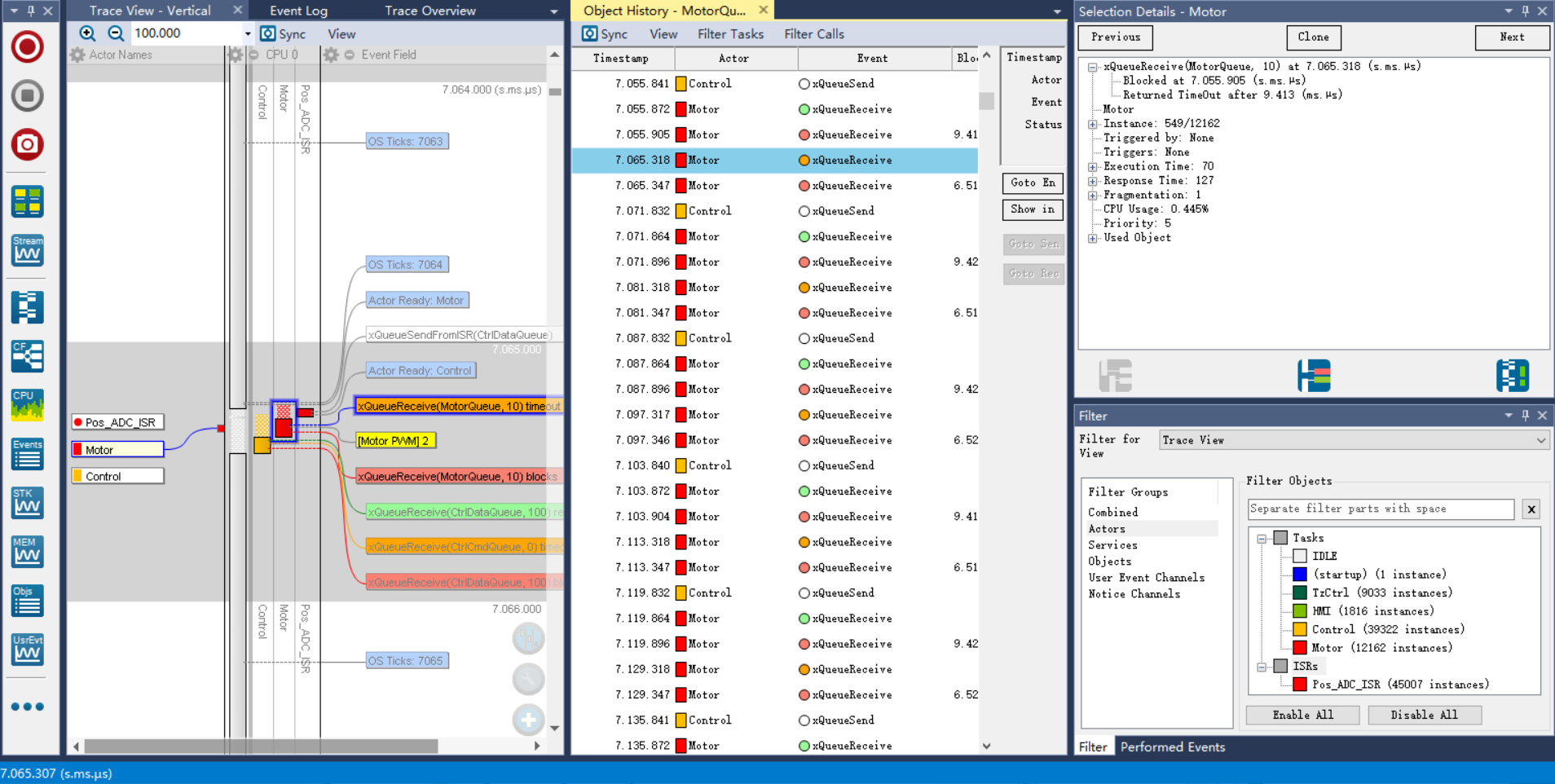
Task: Expand the Used Object node
Action: 1093,238
